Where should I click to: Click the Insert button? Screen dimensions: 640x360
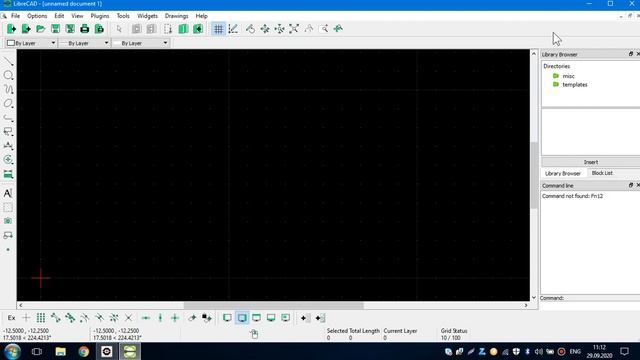591,162
